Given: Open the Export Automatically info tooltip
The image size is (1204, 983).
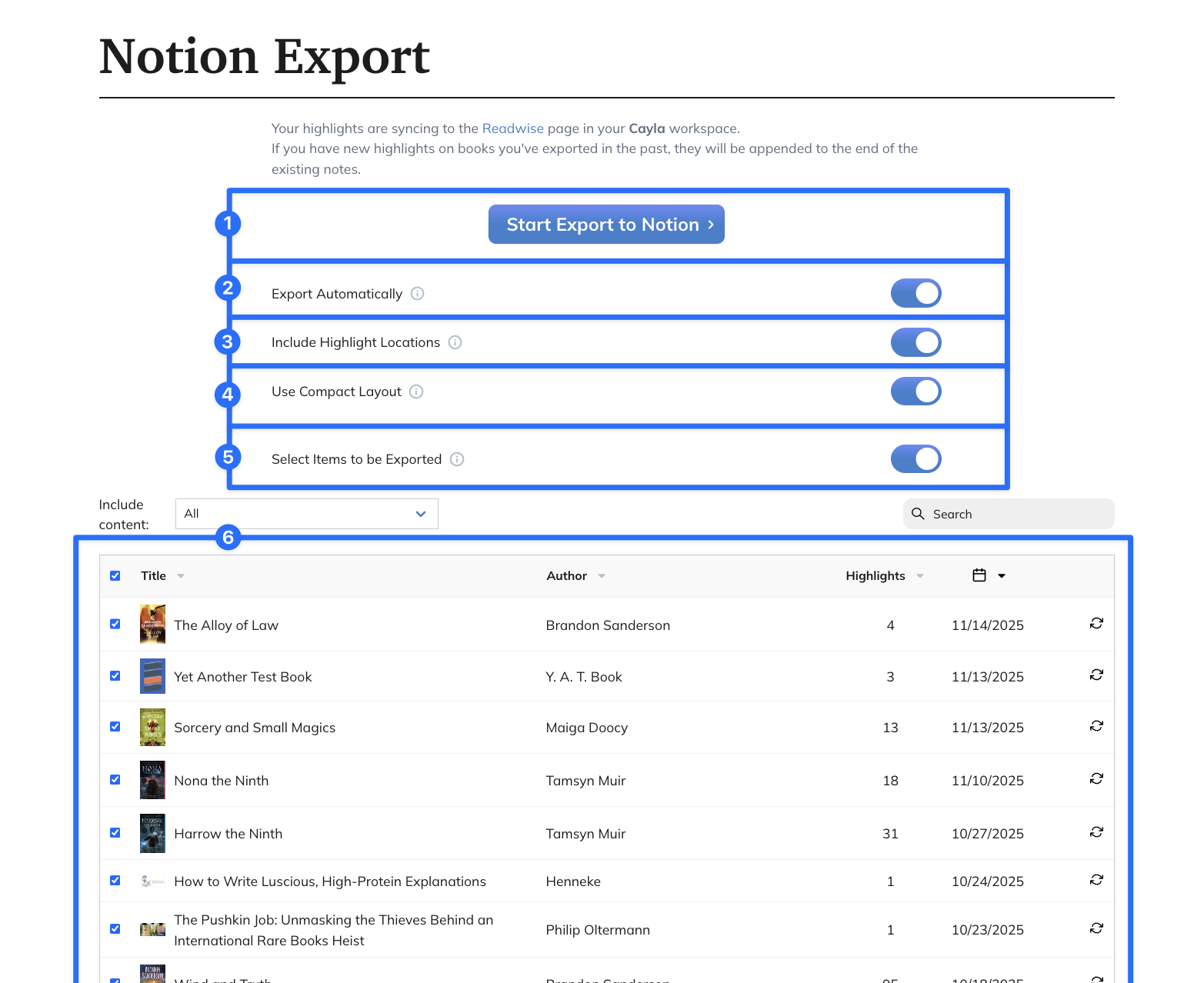Looking at the screenshot, I should point(418,293).
